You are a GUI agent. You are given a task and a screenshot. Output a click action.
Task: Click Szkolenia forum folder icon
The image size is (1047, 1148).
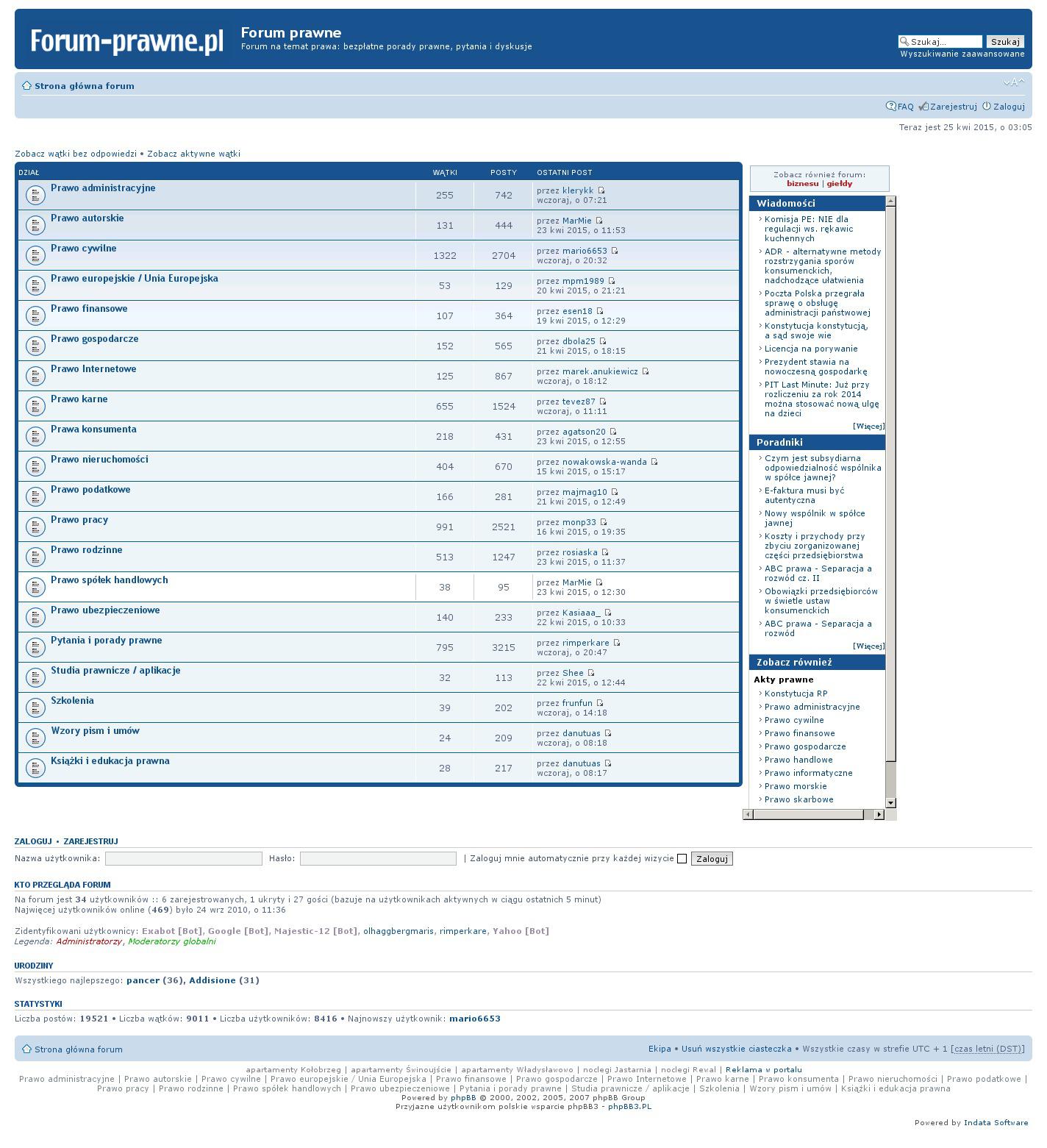click(35, 707)
